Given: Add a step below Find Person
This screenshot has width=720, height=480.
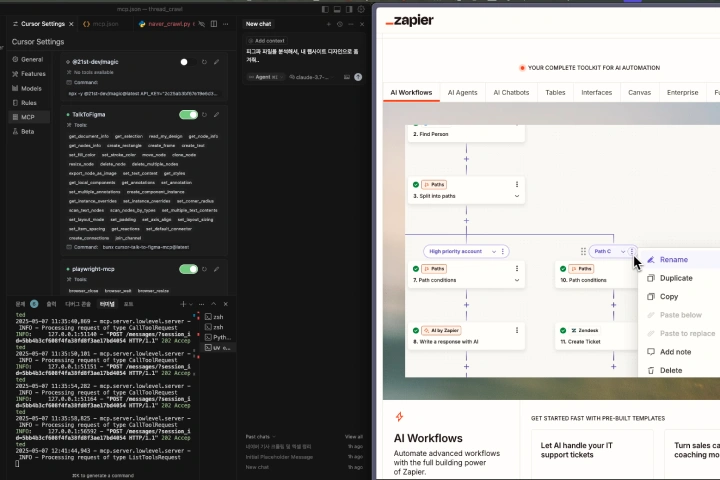Looking at the screenshot, I should [x=467, y=159].
